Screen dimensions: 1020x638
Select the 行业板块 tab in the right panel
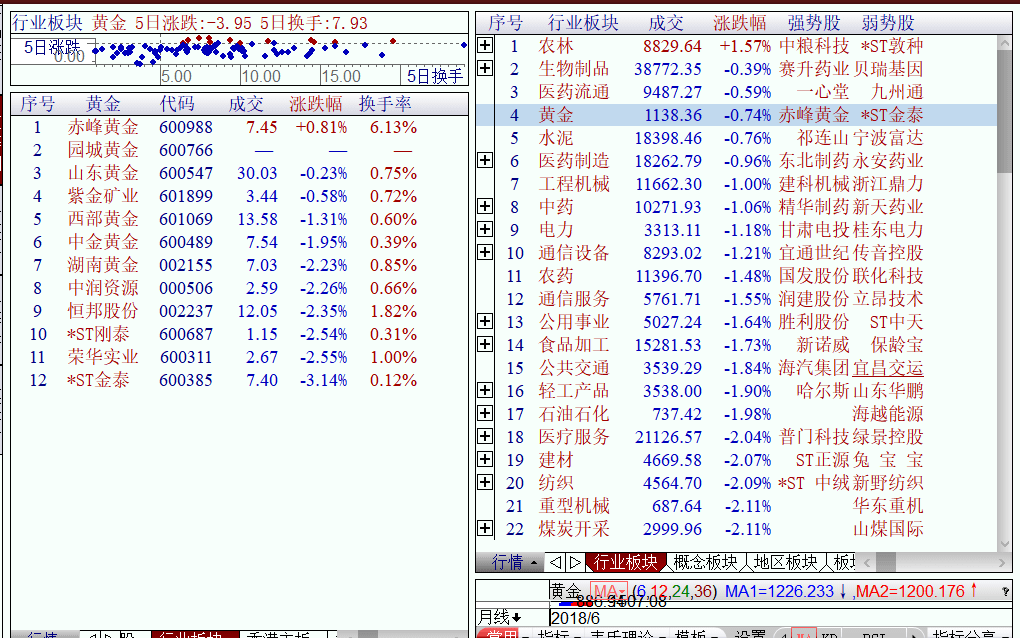(x=625, y=562)
